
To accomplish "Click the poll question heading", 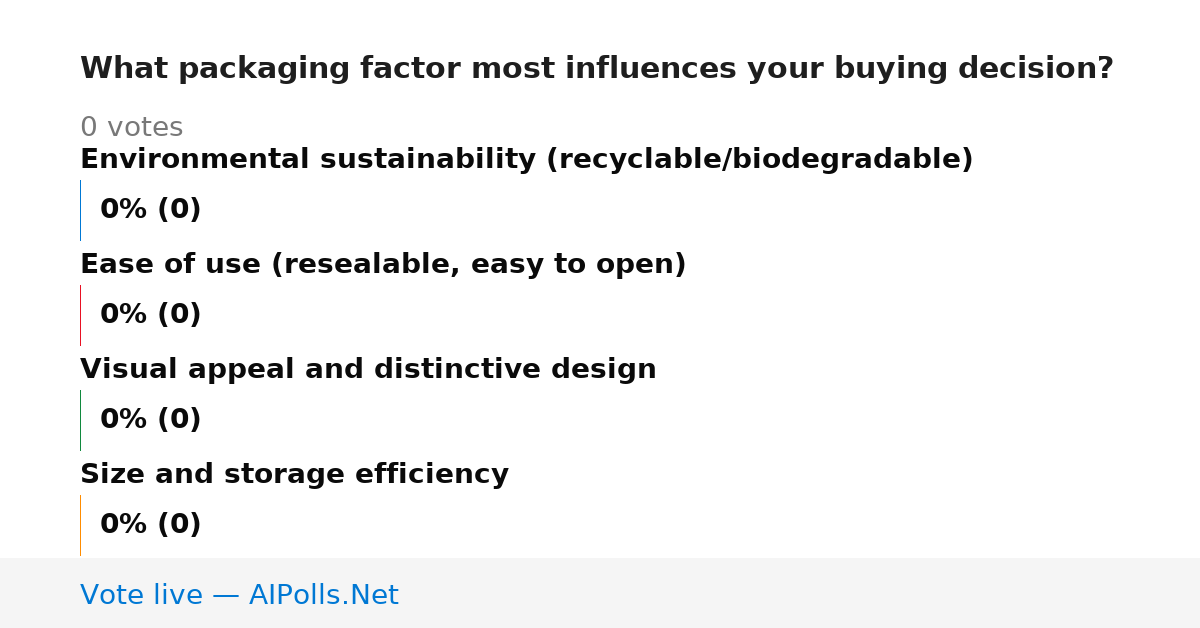I will pyautogui.click(x=597, y=69).
